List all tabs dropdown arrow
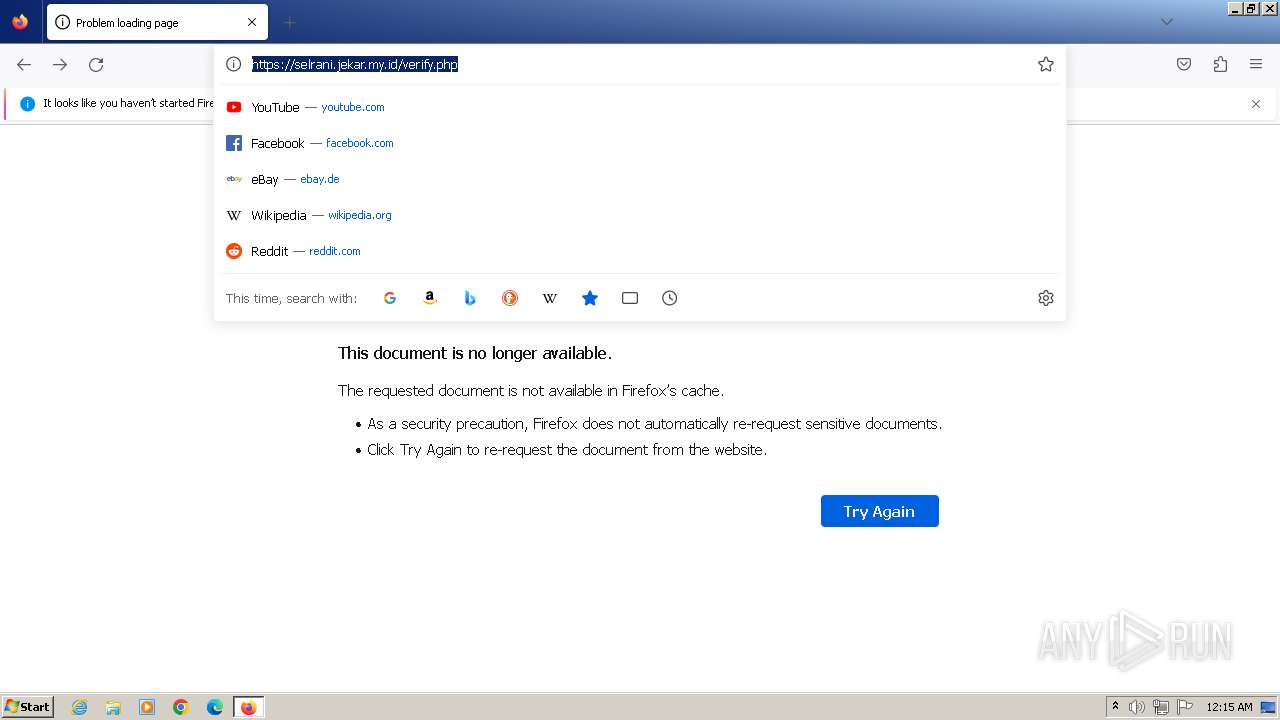Viewport: 1280px width, 720px height. point(1167,22)
